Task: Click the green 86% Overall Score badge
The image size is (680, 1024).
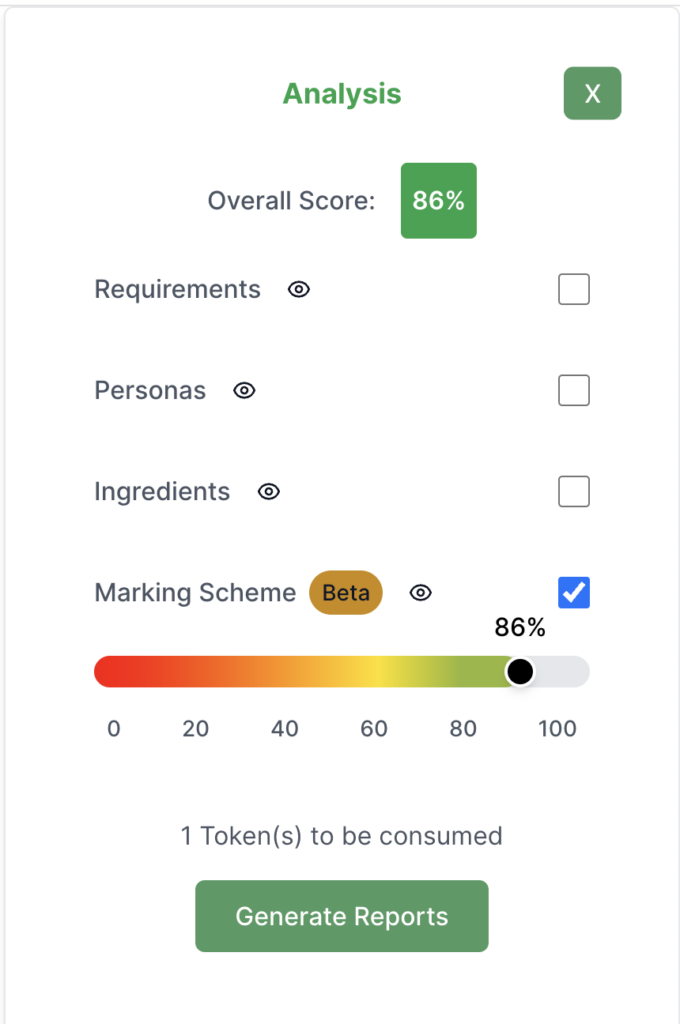Action: pos(438,201)
